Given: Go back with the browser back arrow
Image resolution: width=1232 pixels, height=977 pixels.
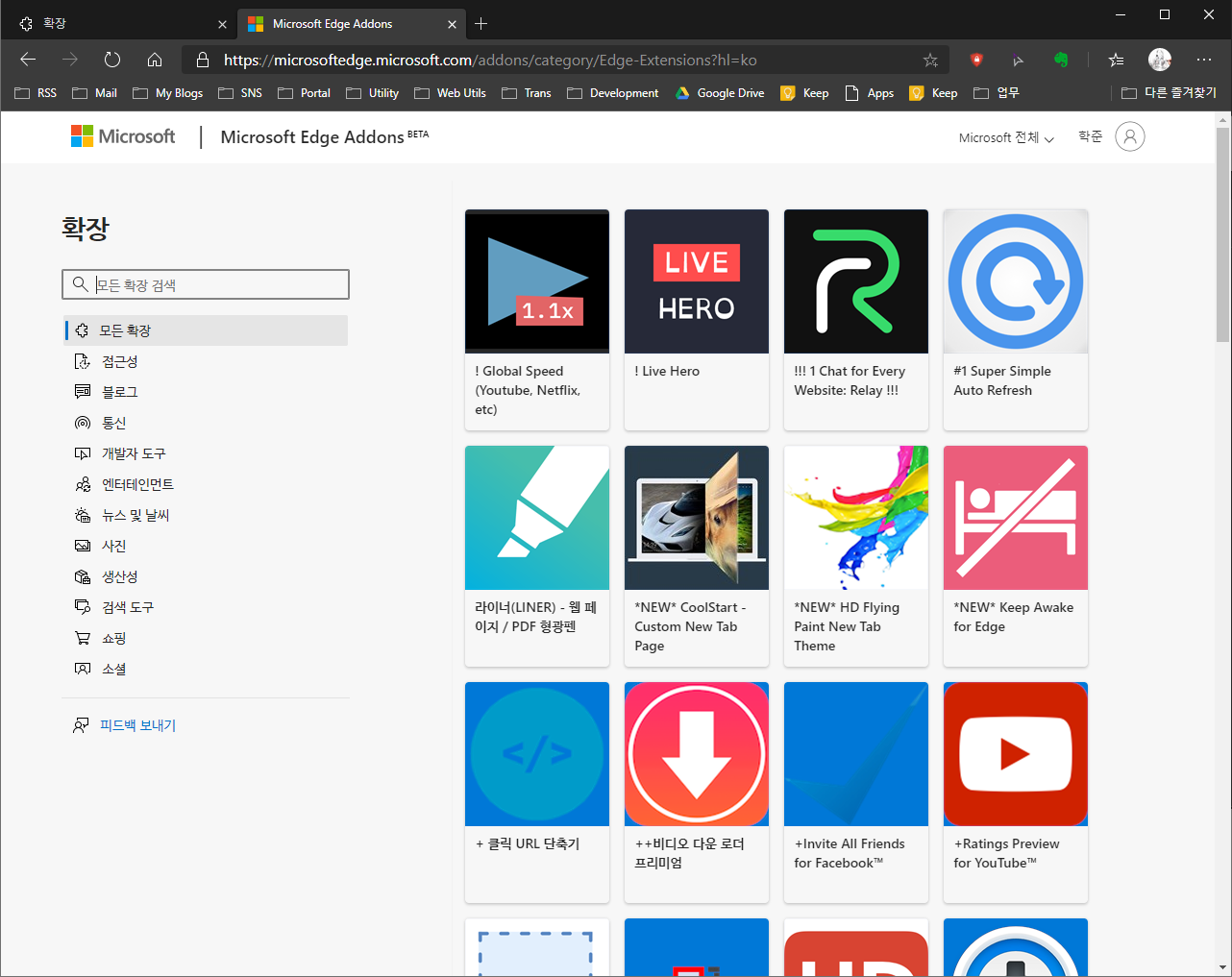Looking at the screenshot, I should [28, 60].
